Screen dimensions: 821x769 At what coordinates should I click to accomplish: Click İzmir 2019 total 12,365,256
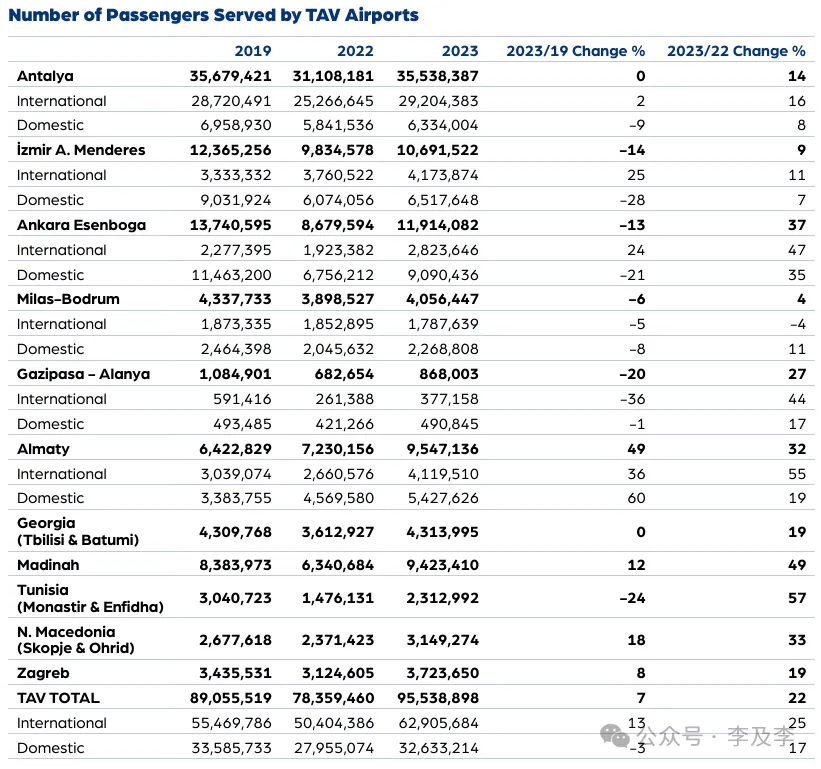click(230, 150)
